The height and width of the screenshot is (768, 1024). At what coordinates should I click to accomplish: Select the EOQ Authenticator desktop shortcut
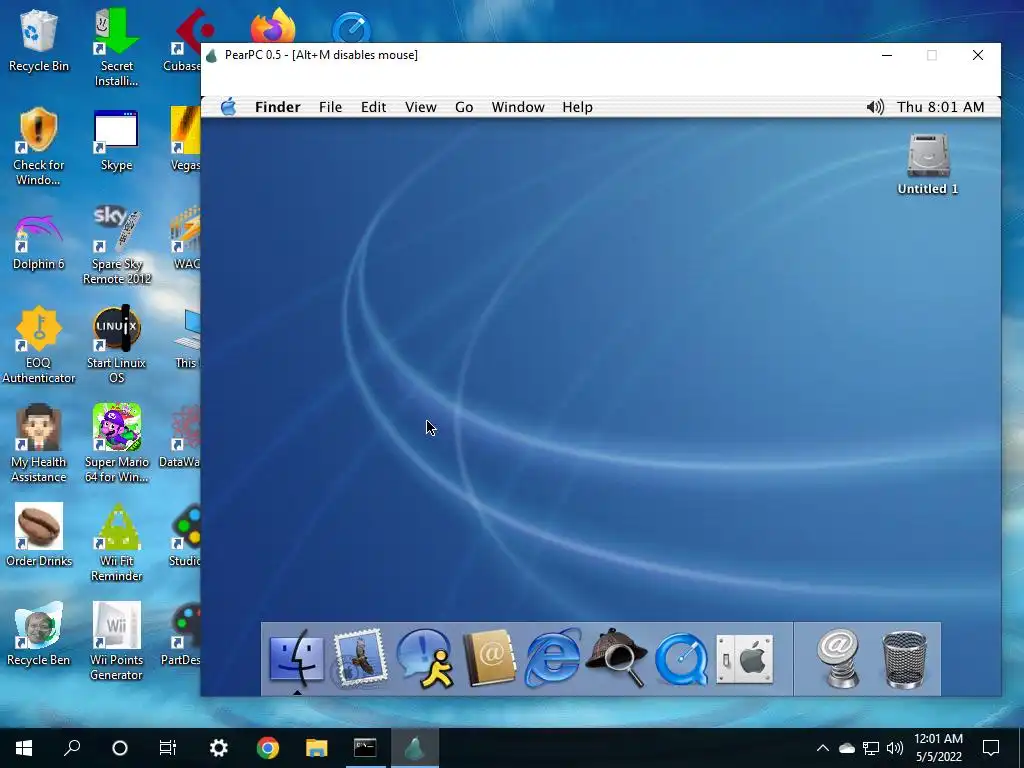(39, 345)
